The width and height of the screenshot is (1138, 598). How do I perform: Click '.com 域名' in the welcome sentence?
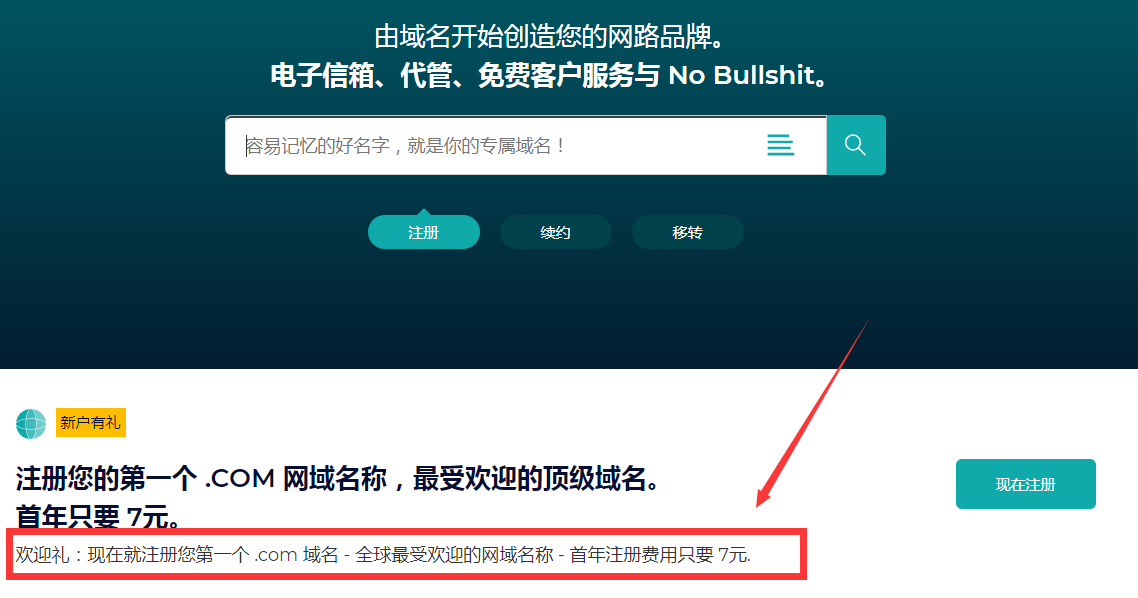[296, 555]
